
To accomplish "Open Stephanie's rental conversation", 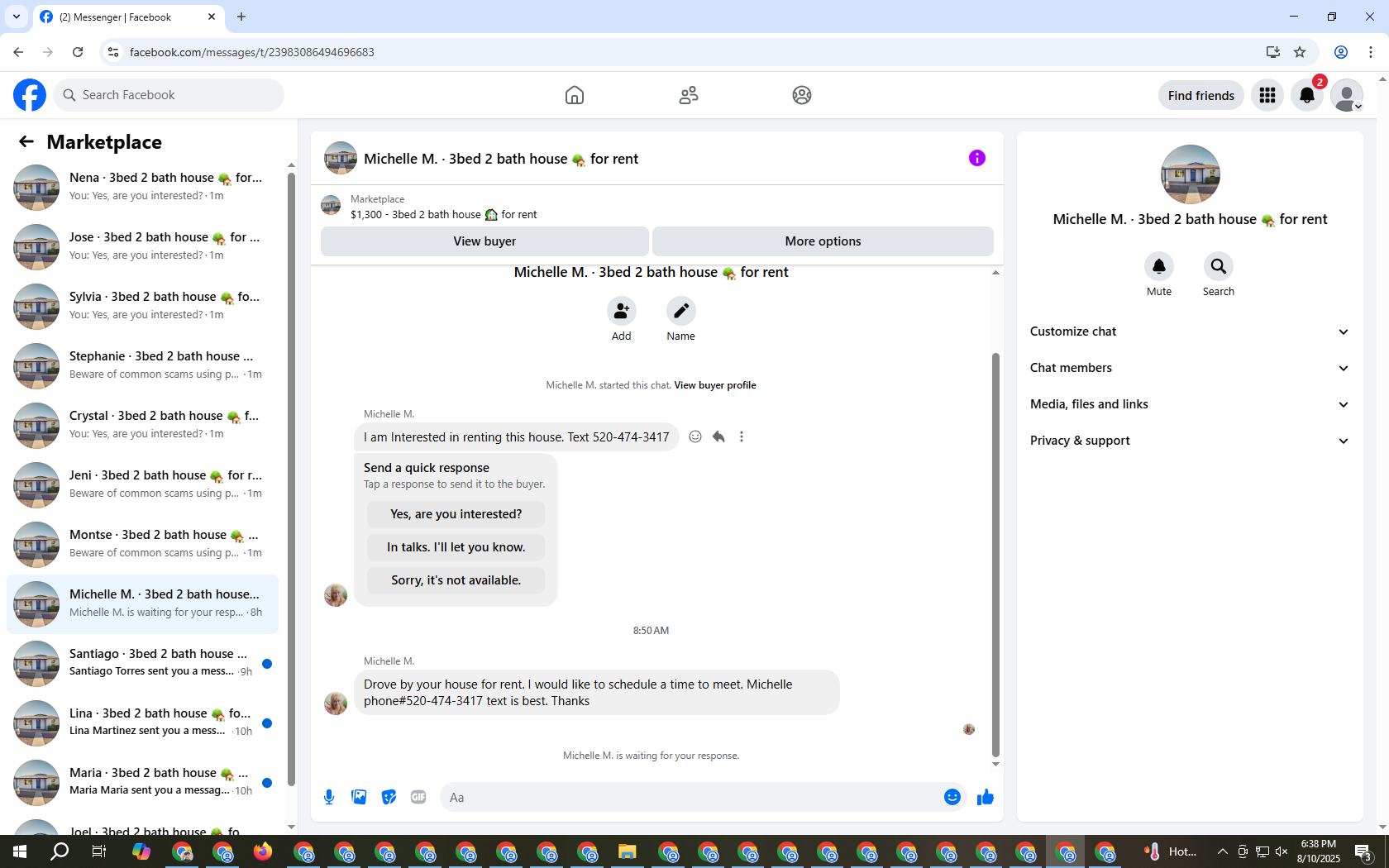I will (142, 365).
